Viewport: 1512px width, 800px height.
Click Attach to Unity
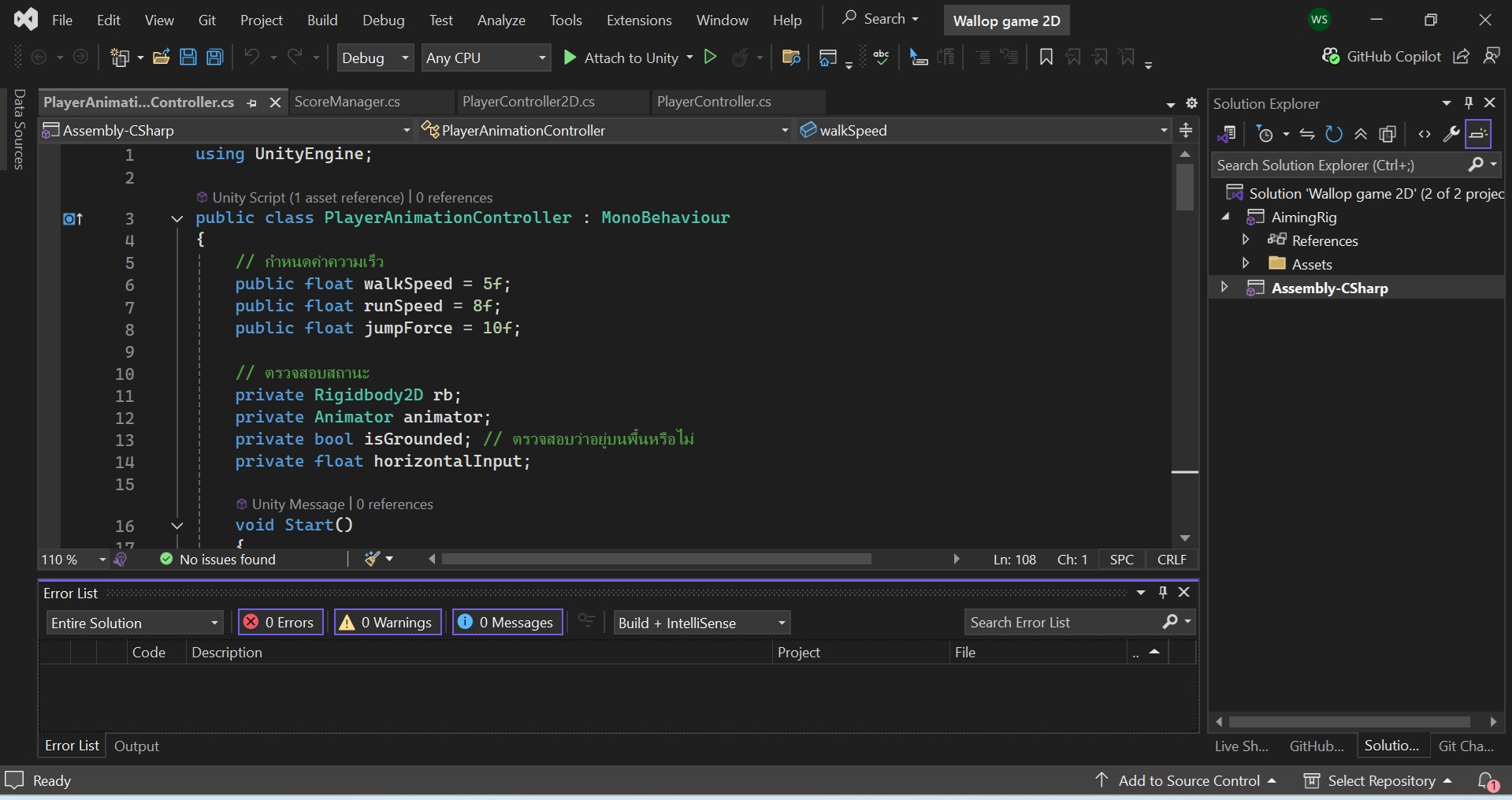point(626,57)
